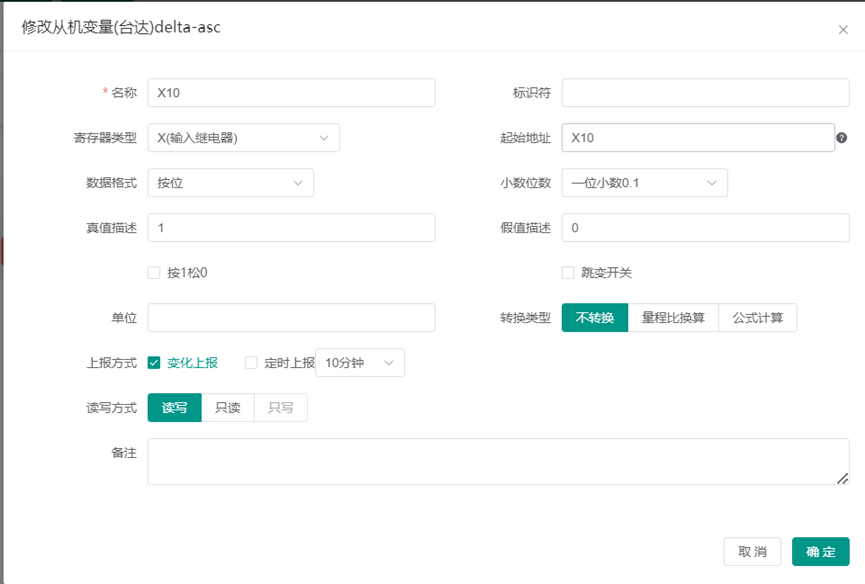Select 只写 access mode
Screen dimensions: 865x584
(x=280, y=408)
